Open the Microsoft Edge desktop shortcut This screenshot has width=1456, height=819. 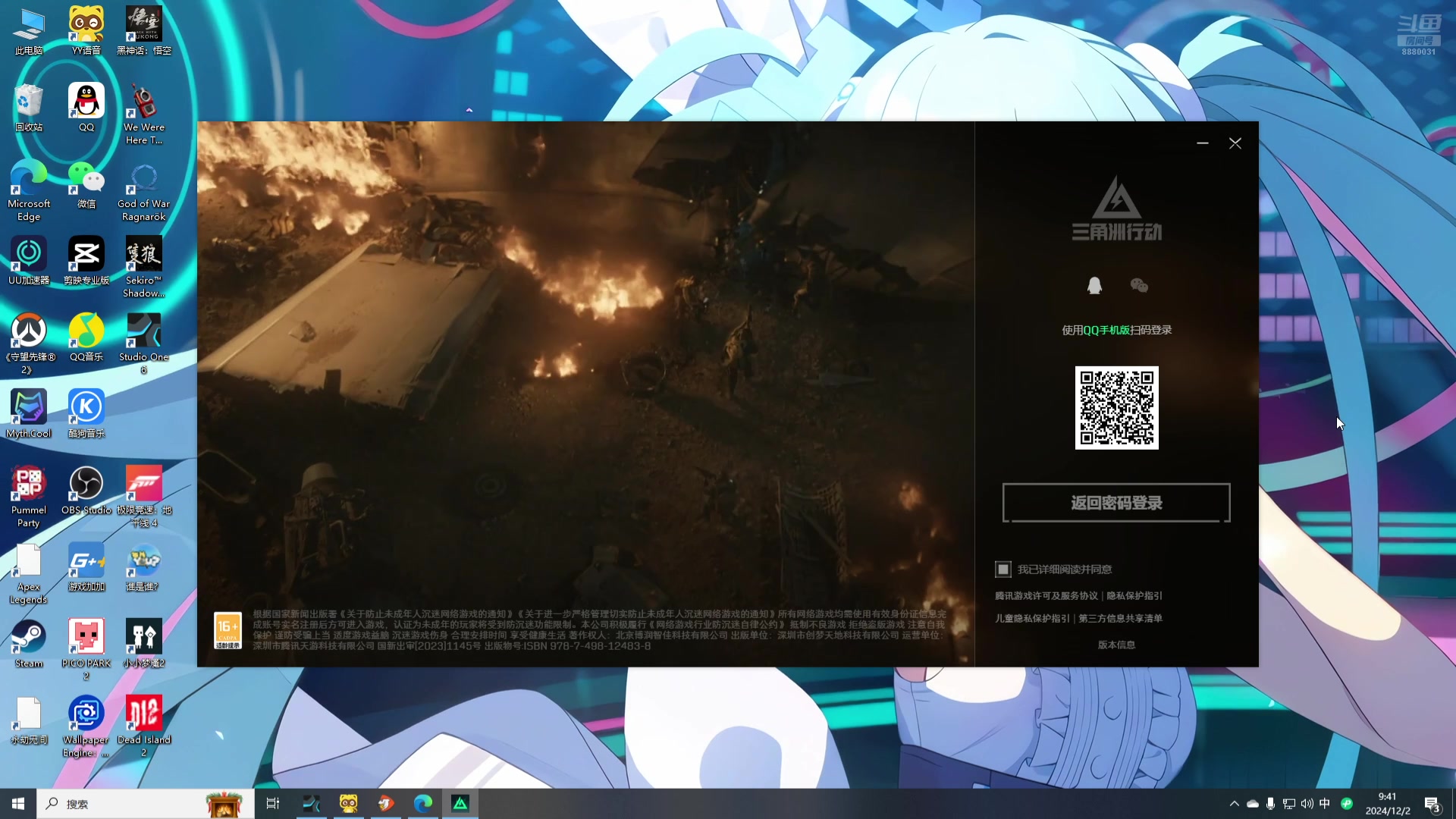[29, 190]
